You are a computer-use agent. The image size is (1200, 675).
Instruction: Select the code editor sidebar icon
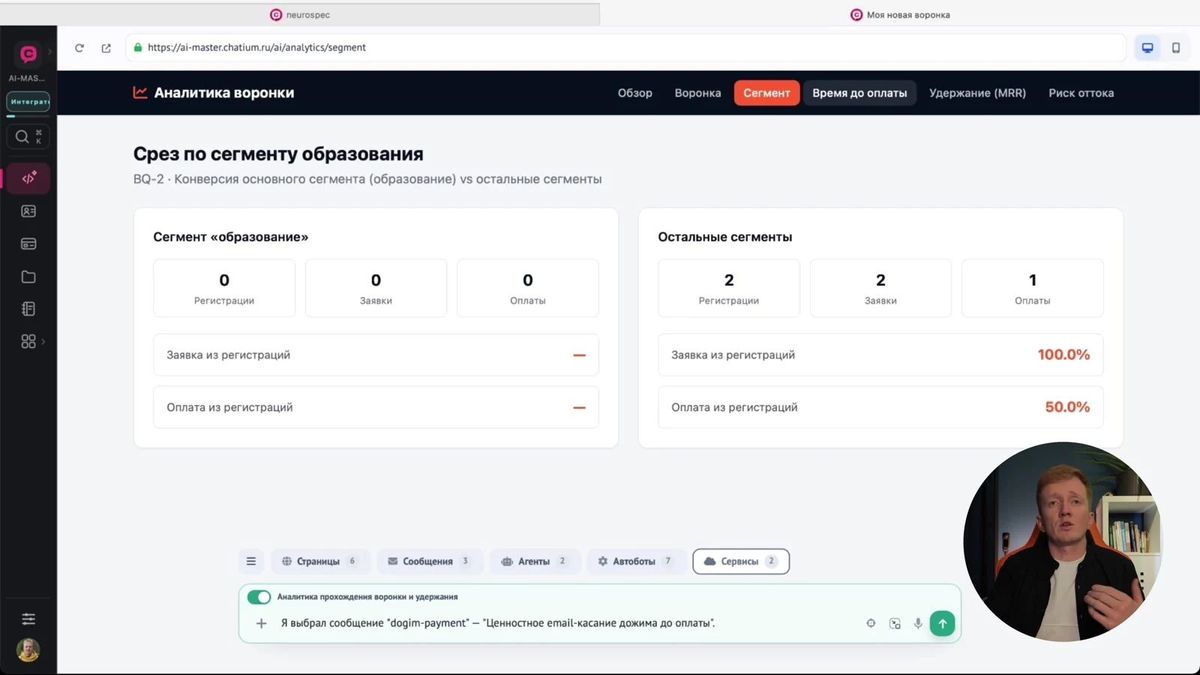tap(28, 178)
